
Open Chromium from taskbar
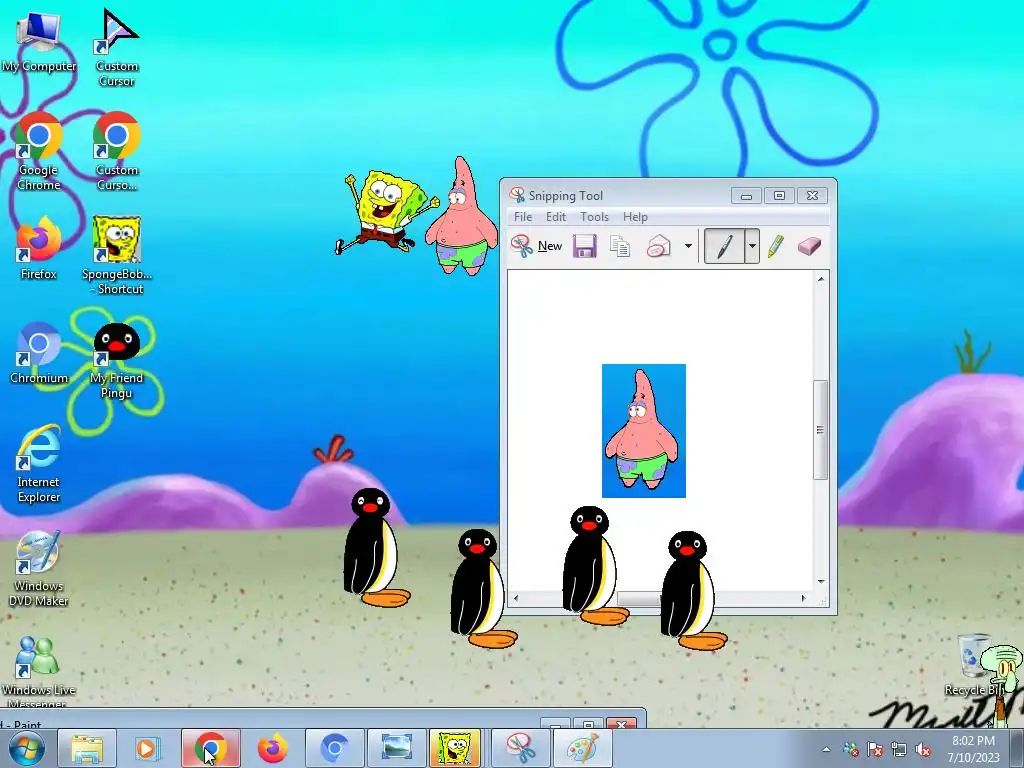334,748
